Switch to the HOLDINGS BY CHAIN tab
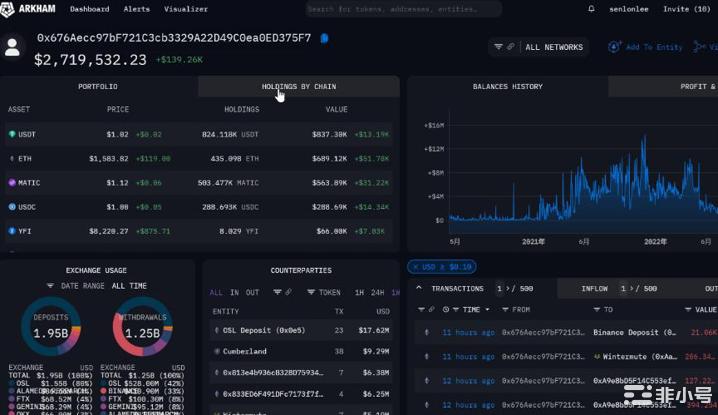 click(x=298, y=87)
